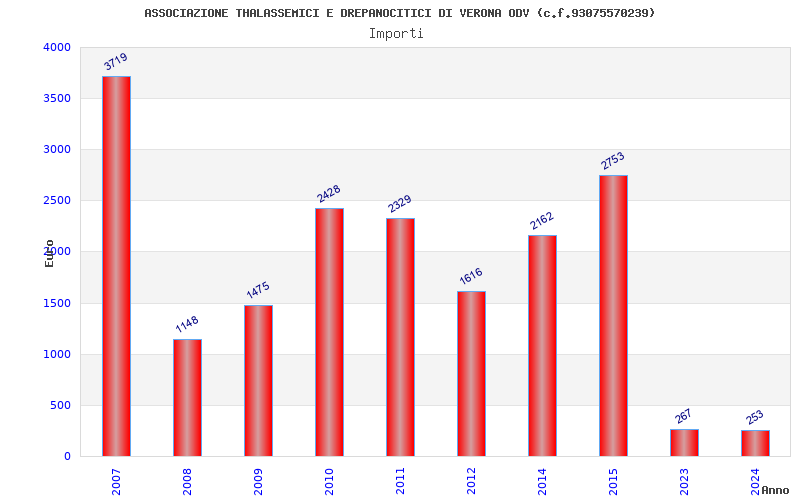Viewport: 800px width, 500px height.
Task: Select the 2011 bar
Action: click(x=400, y=337)
